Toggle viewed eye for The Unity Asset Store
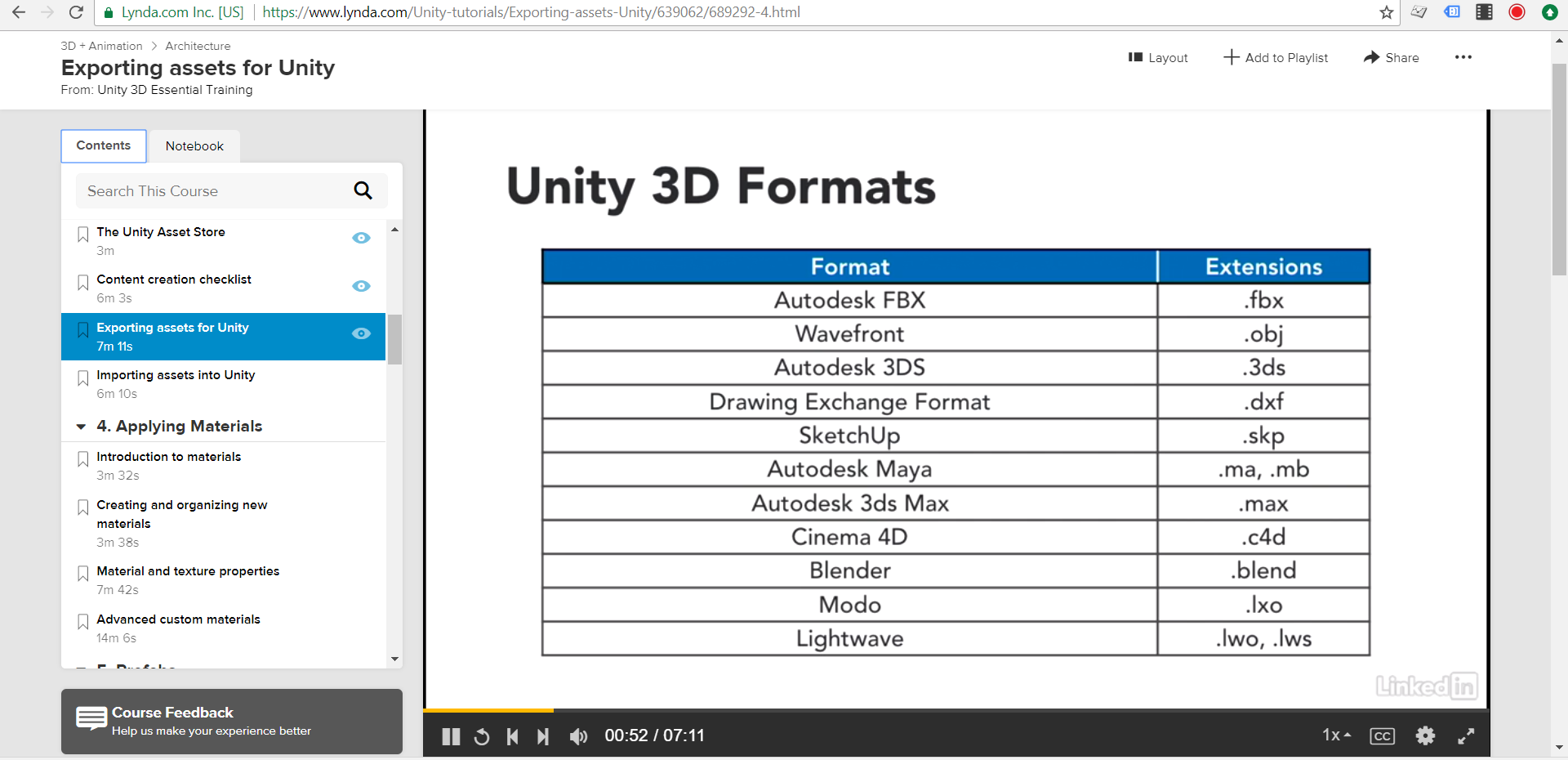This screenshot has width=1568, height=760. 361,238
